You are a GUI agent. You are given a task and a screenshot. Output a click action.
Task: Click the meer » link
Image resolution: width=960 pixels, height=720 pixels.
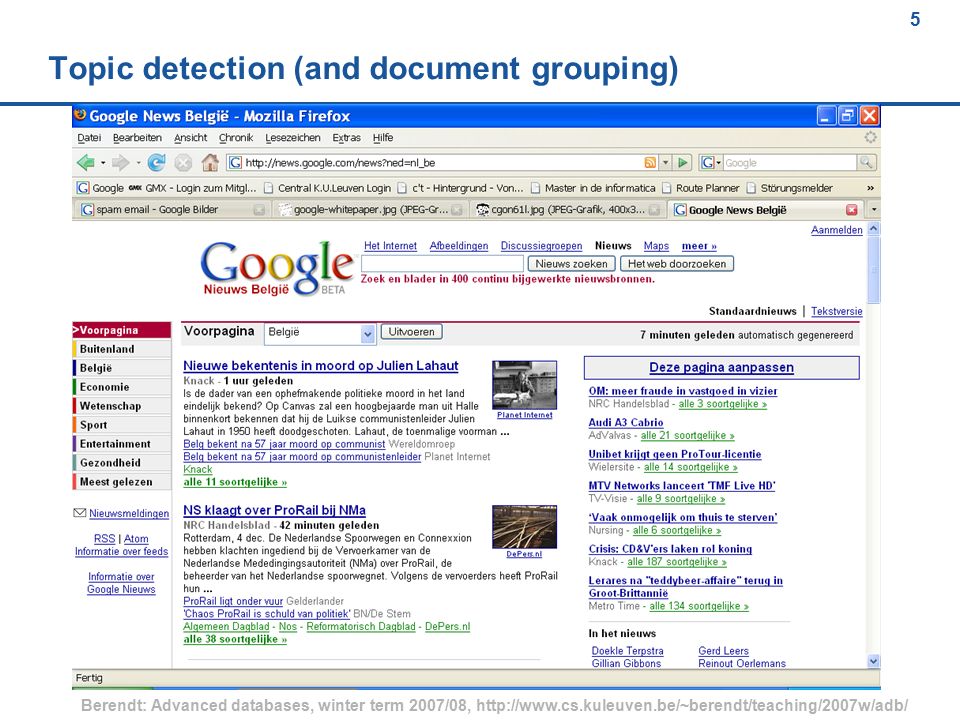click(699, 246)
